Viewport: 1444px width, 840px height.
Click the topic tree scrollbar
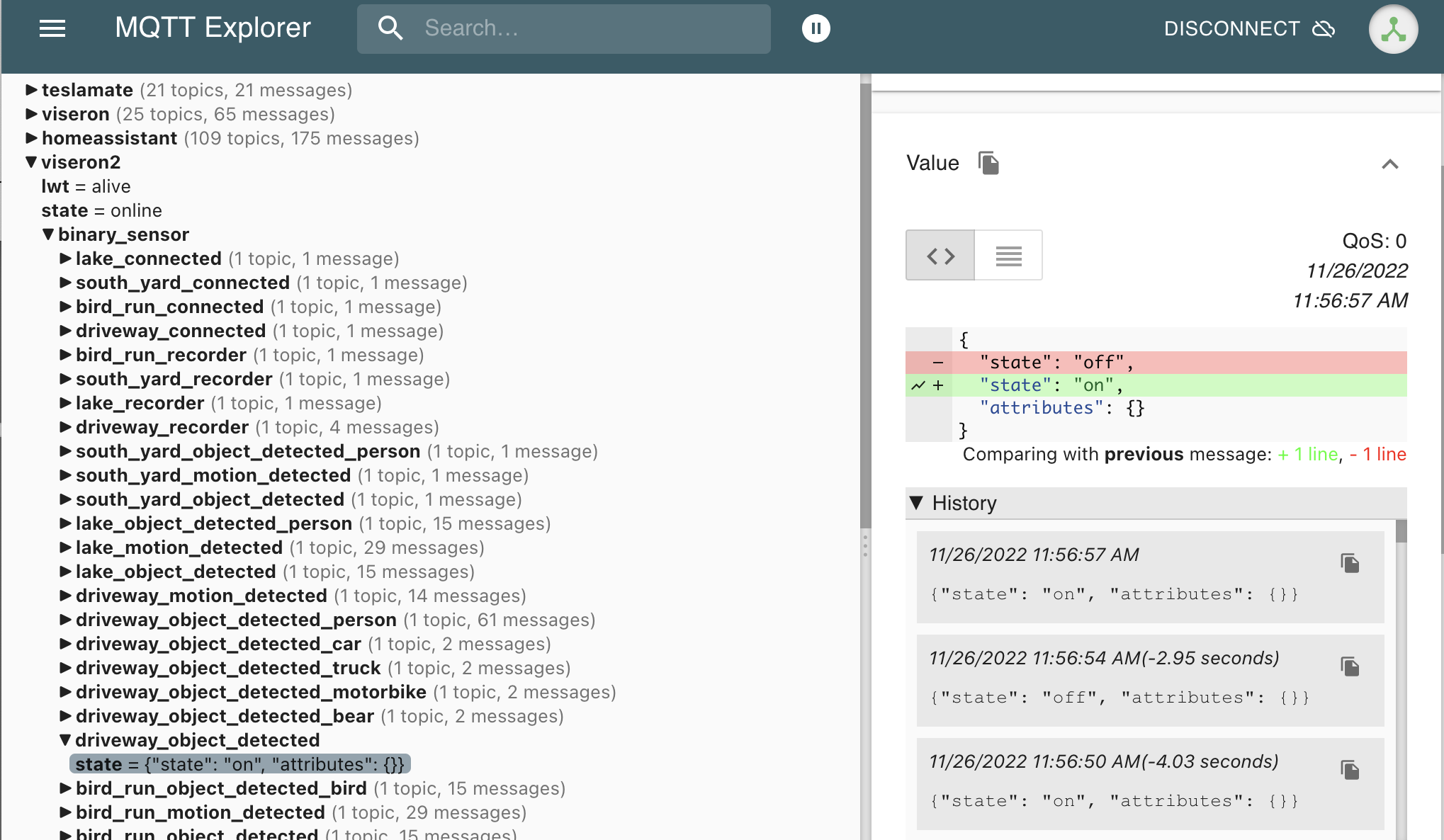click(865, 305)
